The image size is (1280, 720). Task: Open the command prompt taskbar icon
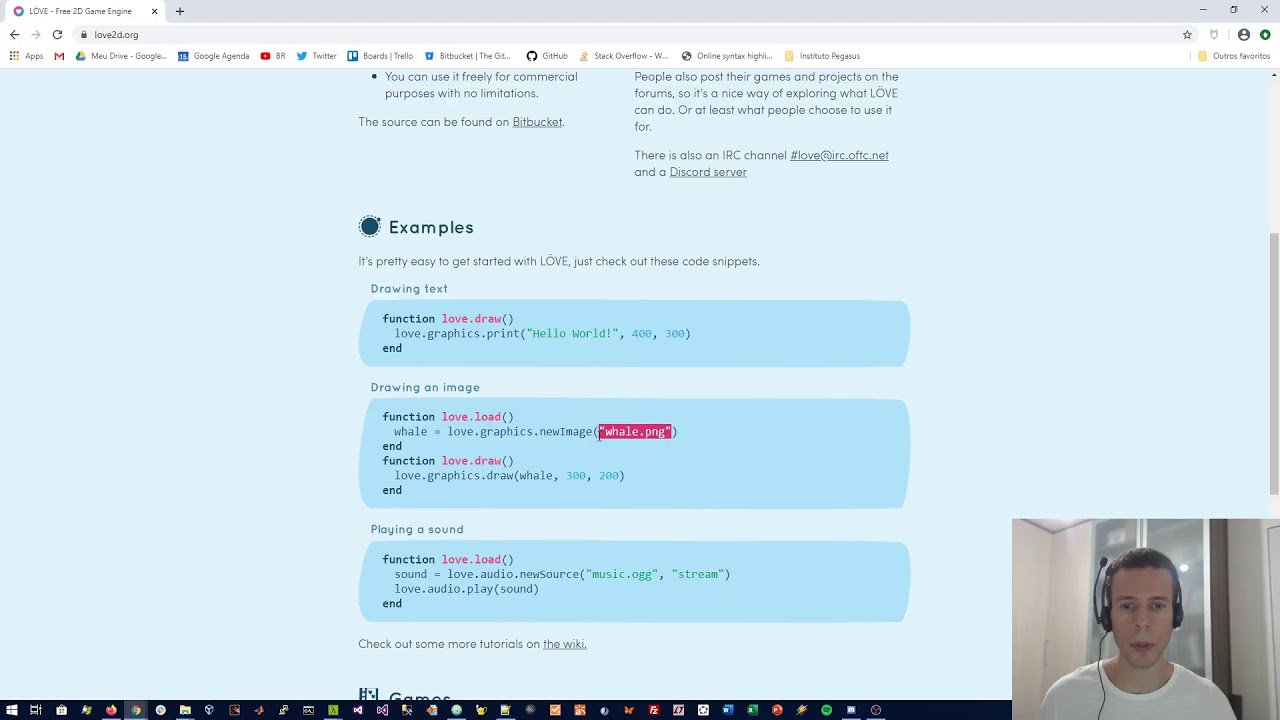[x=308, y=710]
